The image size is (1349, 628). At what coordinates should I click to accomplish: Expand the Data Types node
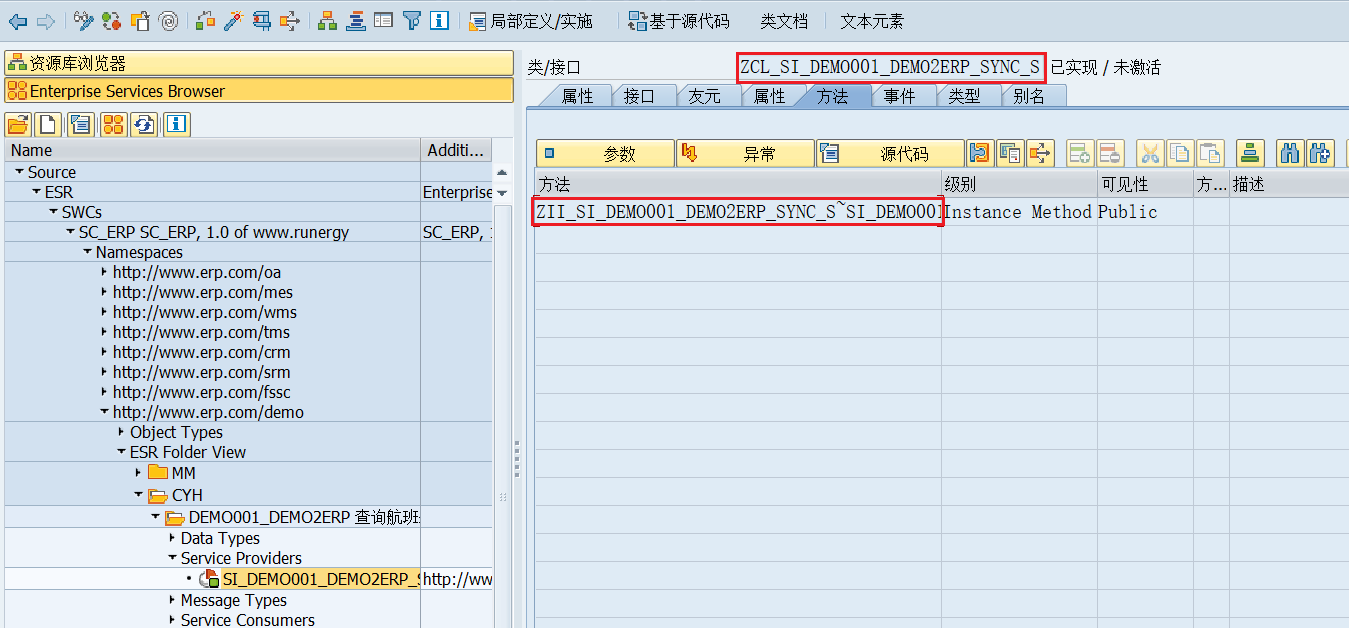[172, 538]
